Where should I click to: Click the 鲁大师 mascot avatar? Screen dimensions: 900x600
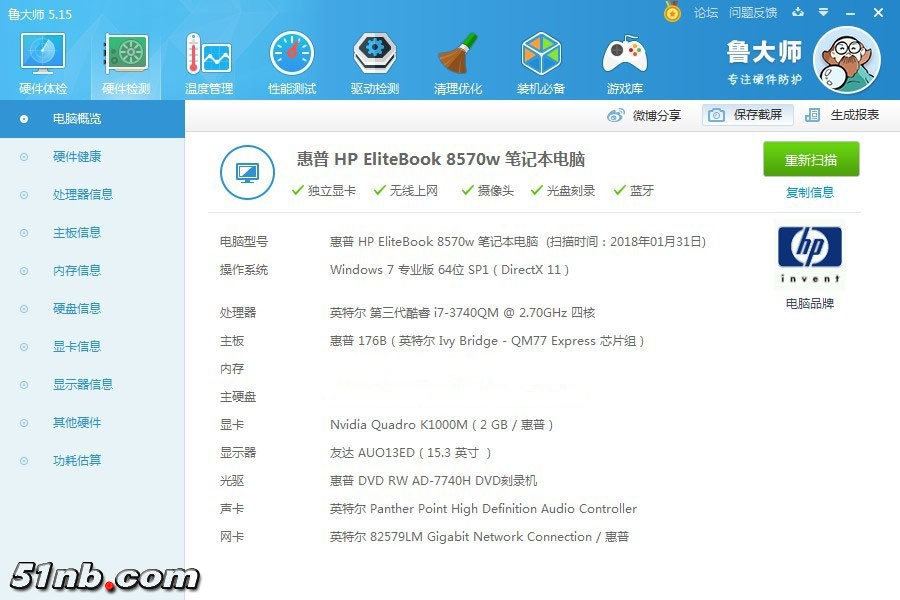pos(847,60)
